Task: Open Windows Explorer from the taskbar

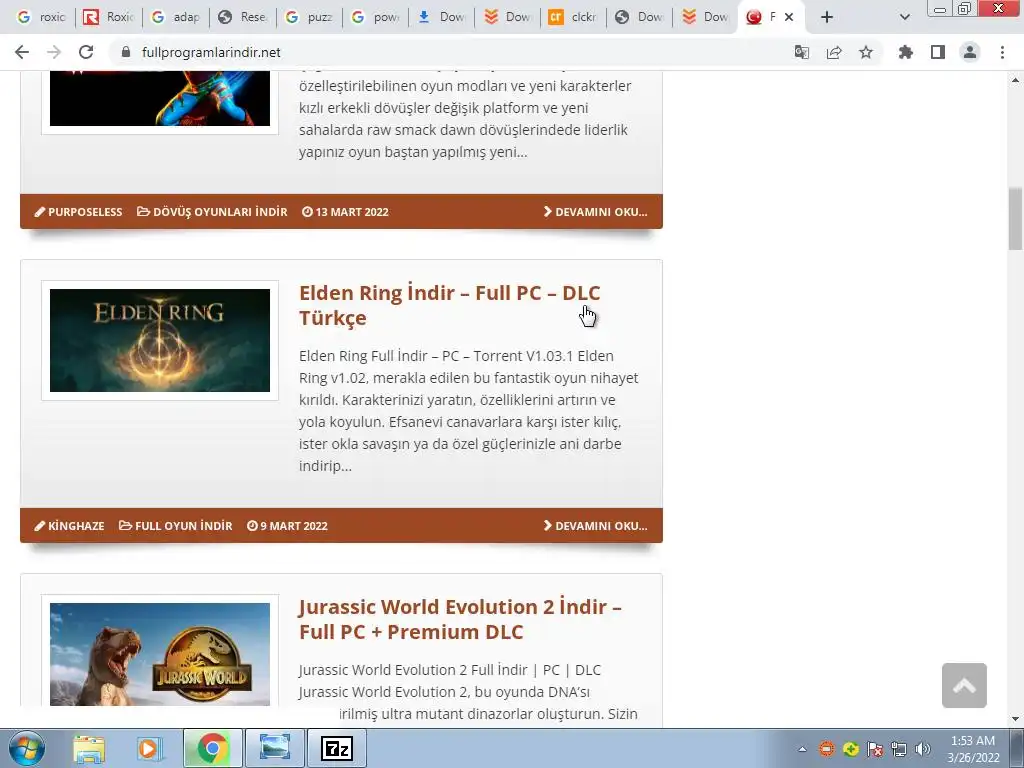Action: [88, 748]
